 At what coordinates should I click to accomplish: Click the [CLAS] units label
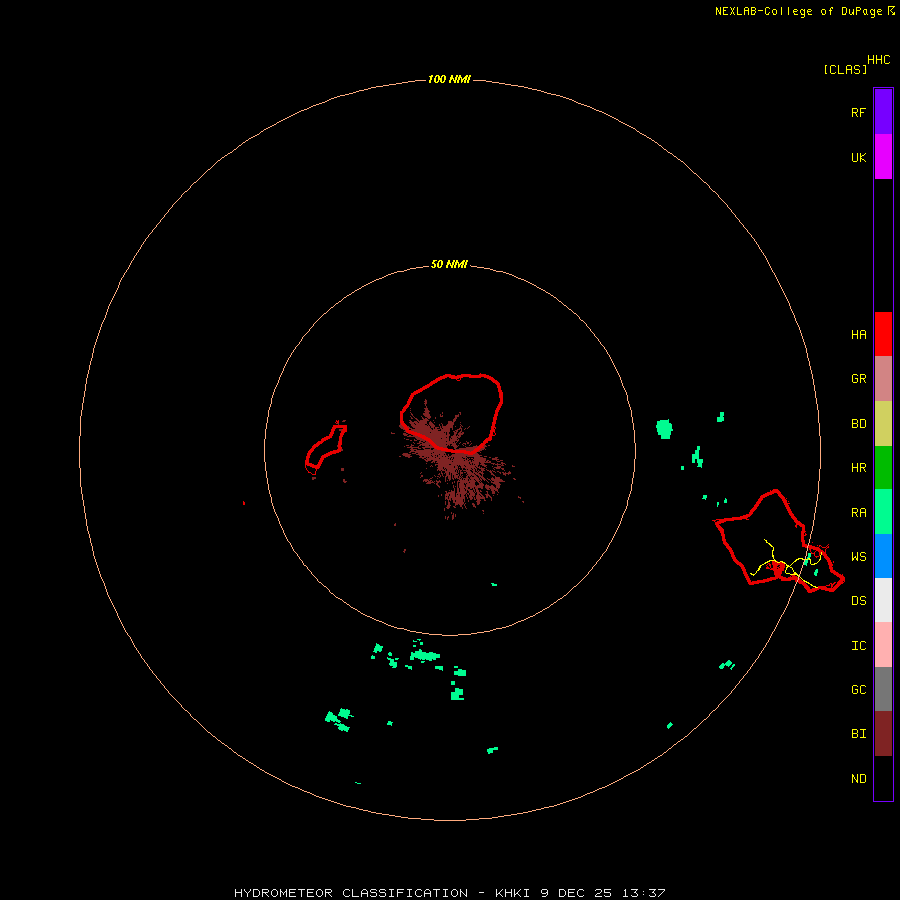tap(845, 70)
